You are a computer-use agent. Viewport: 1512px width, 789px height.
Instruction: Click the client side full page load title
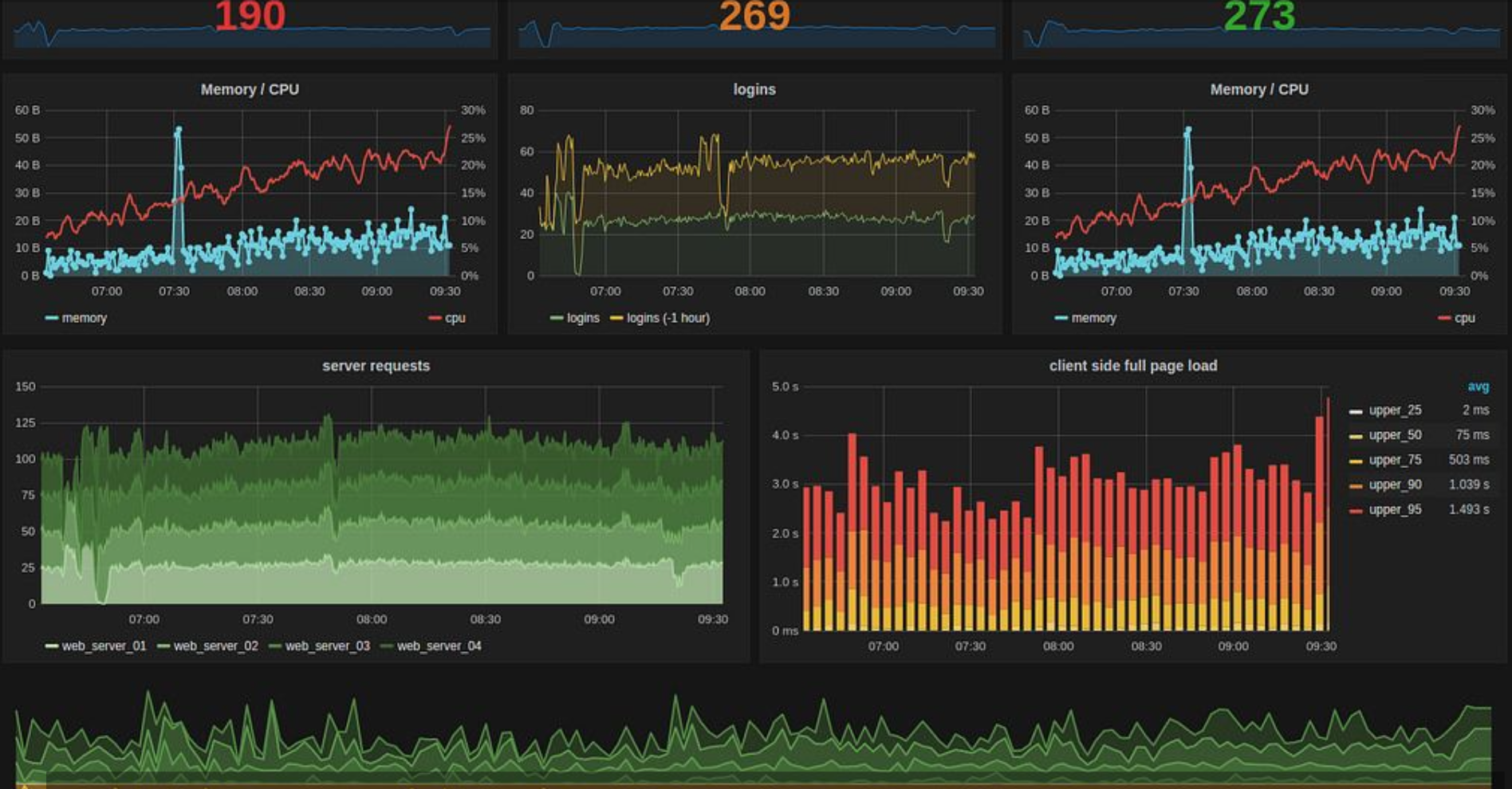[x=1132, y=366]
